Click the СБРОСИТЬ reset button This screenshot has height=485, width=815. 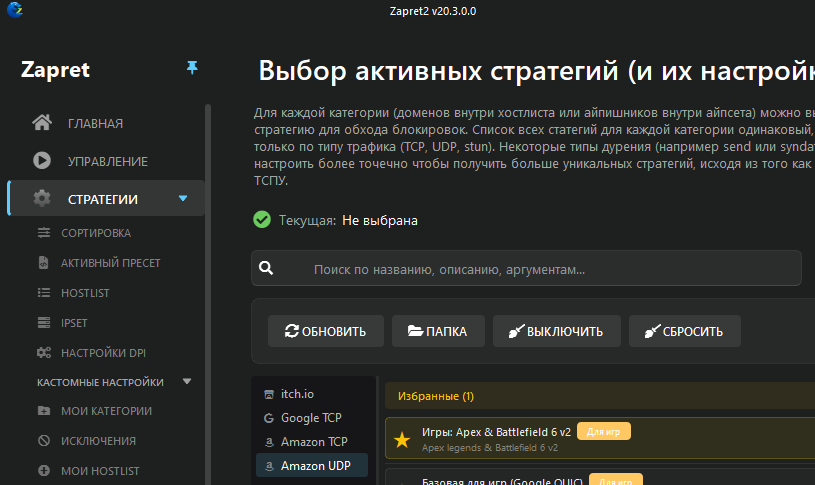pyautogui.click(x=685, y=331)
